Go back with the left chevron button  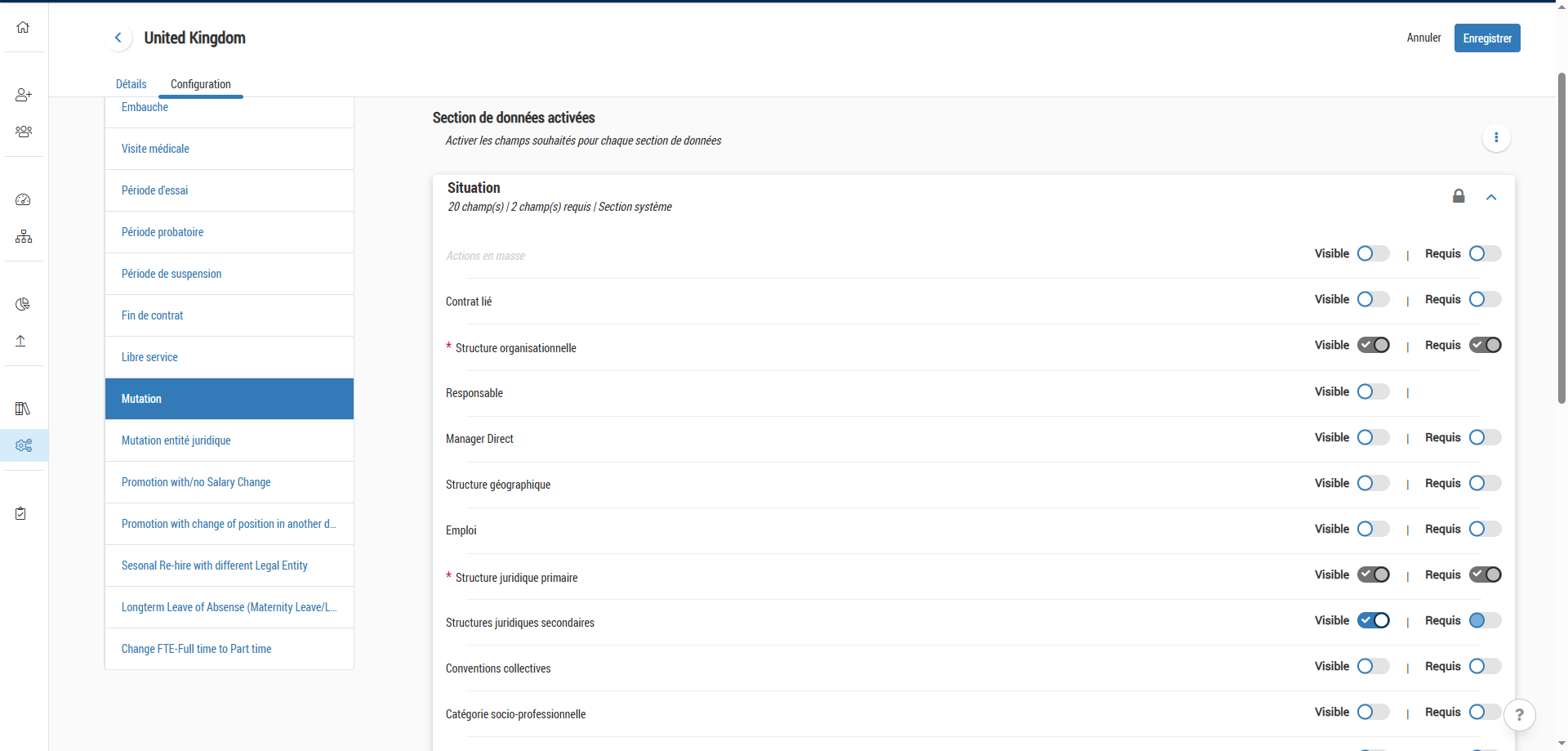pyautogui.click(x=118, y=38)
